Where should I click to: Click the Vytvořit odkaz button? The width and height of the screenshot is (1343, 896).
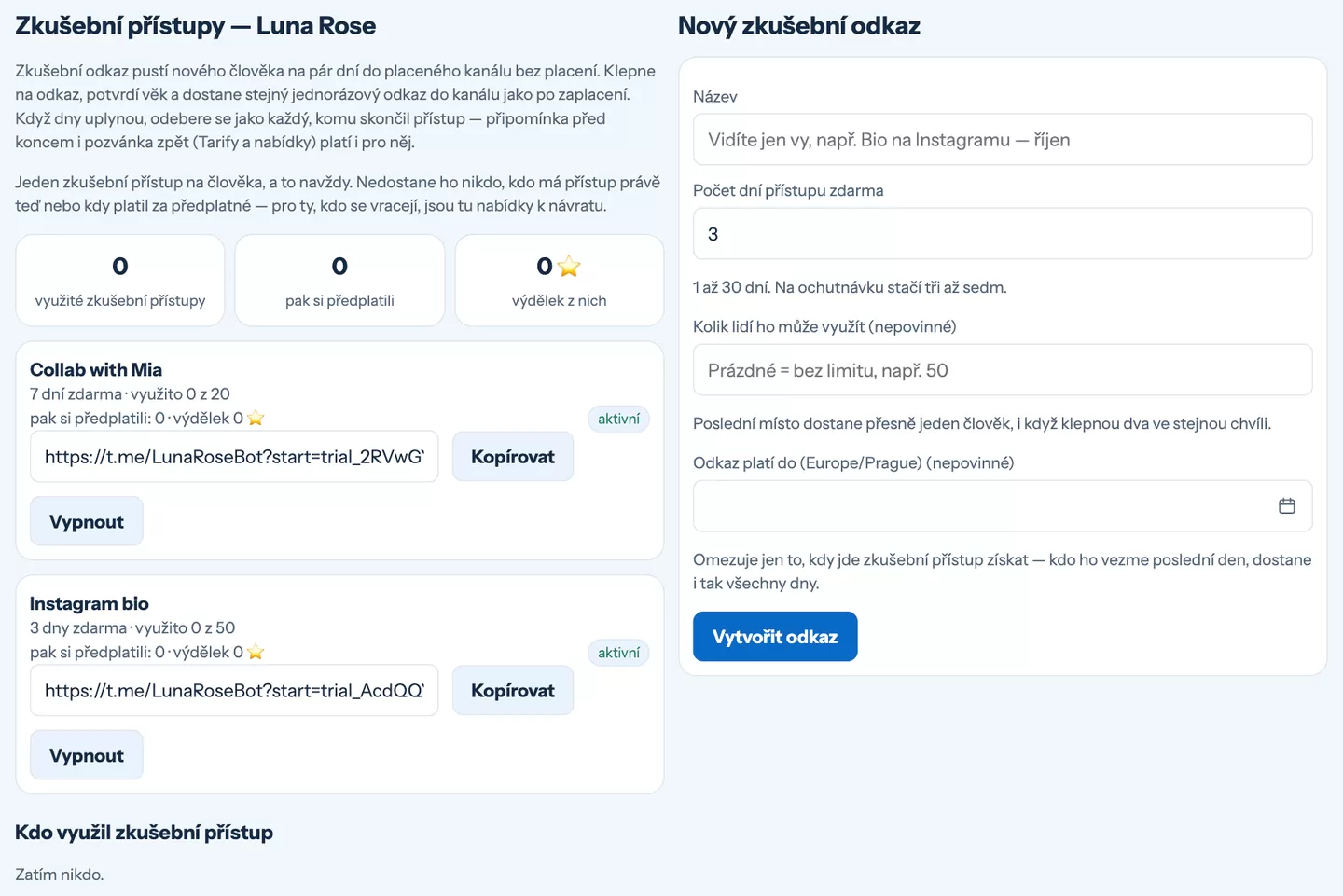[775, 637]
